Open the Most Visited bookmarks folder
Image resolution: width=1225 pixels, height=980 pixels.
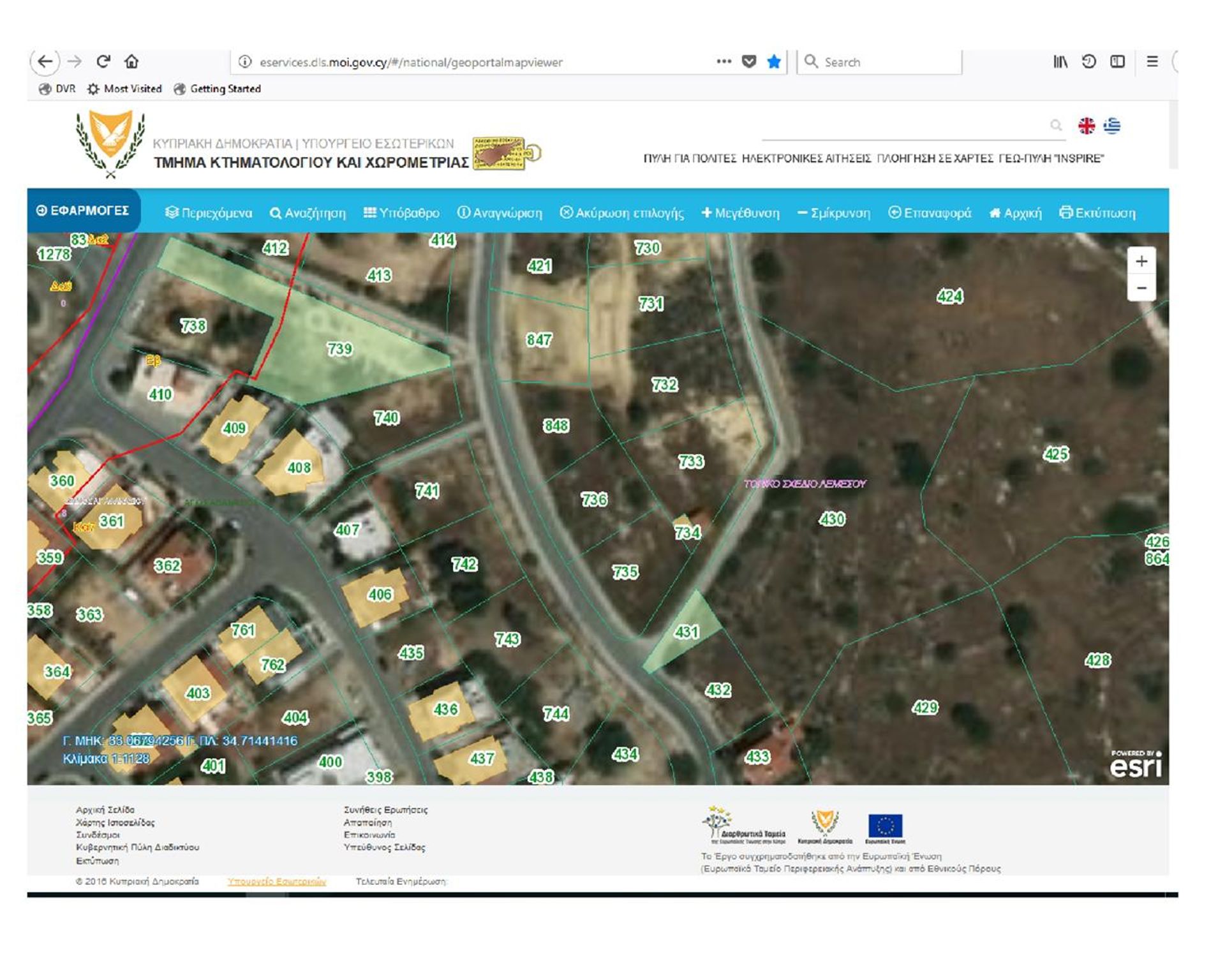point(124,89)
